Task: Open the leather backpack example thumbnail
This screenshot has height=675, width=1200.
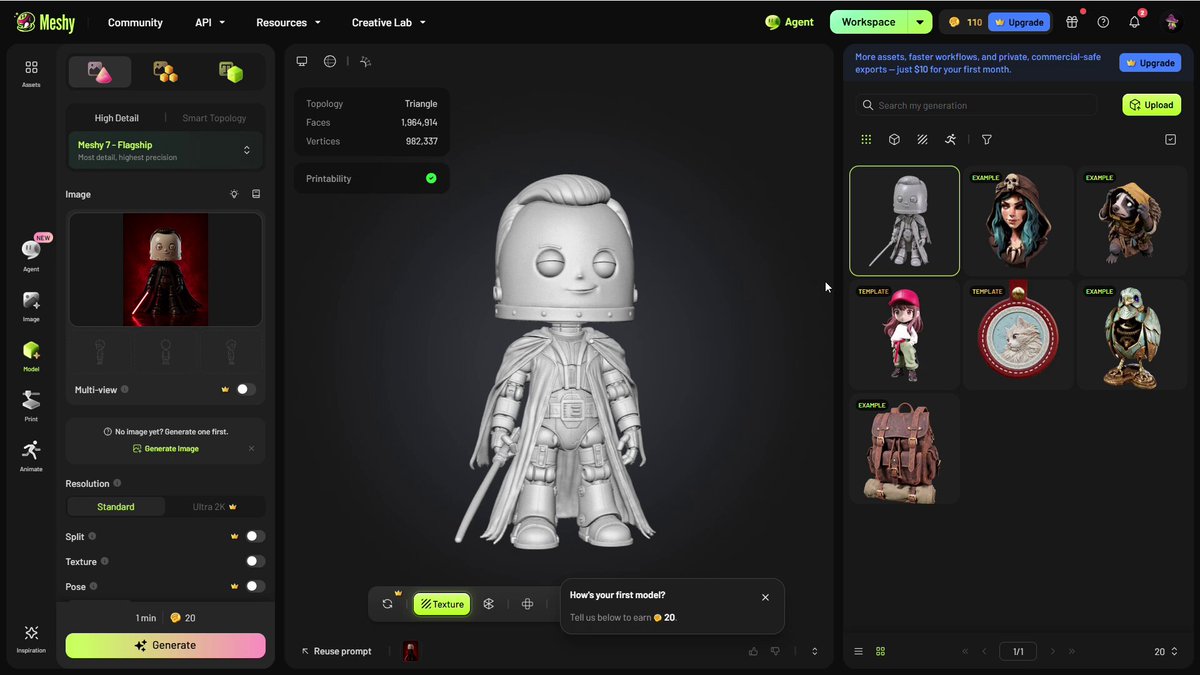Action: click(904, 449)
